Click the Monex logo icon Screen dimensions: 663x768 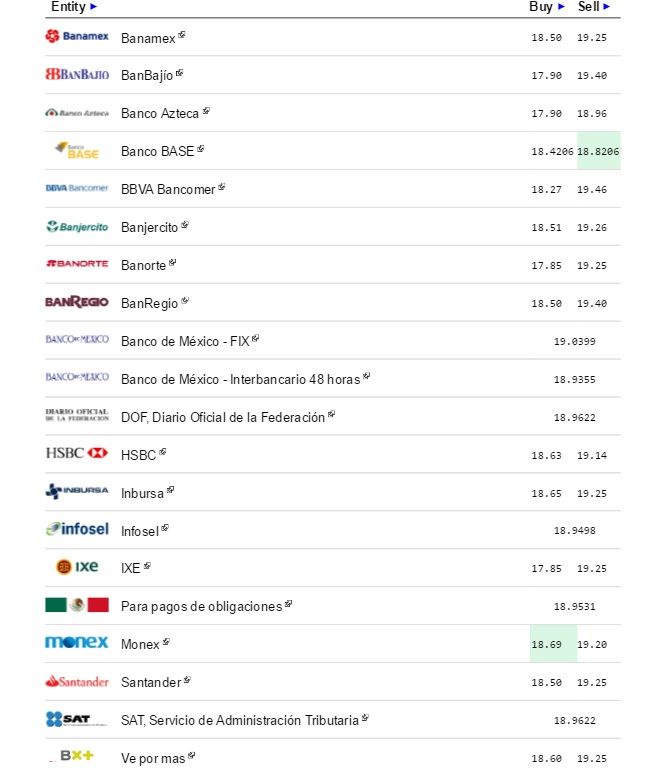[x=77, y=643]
